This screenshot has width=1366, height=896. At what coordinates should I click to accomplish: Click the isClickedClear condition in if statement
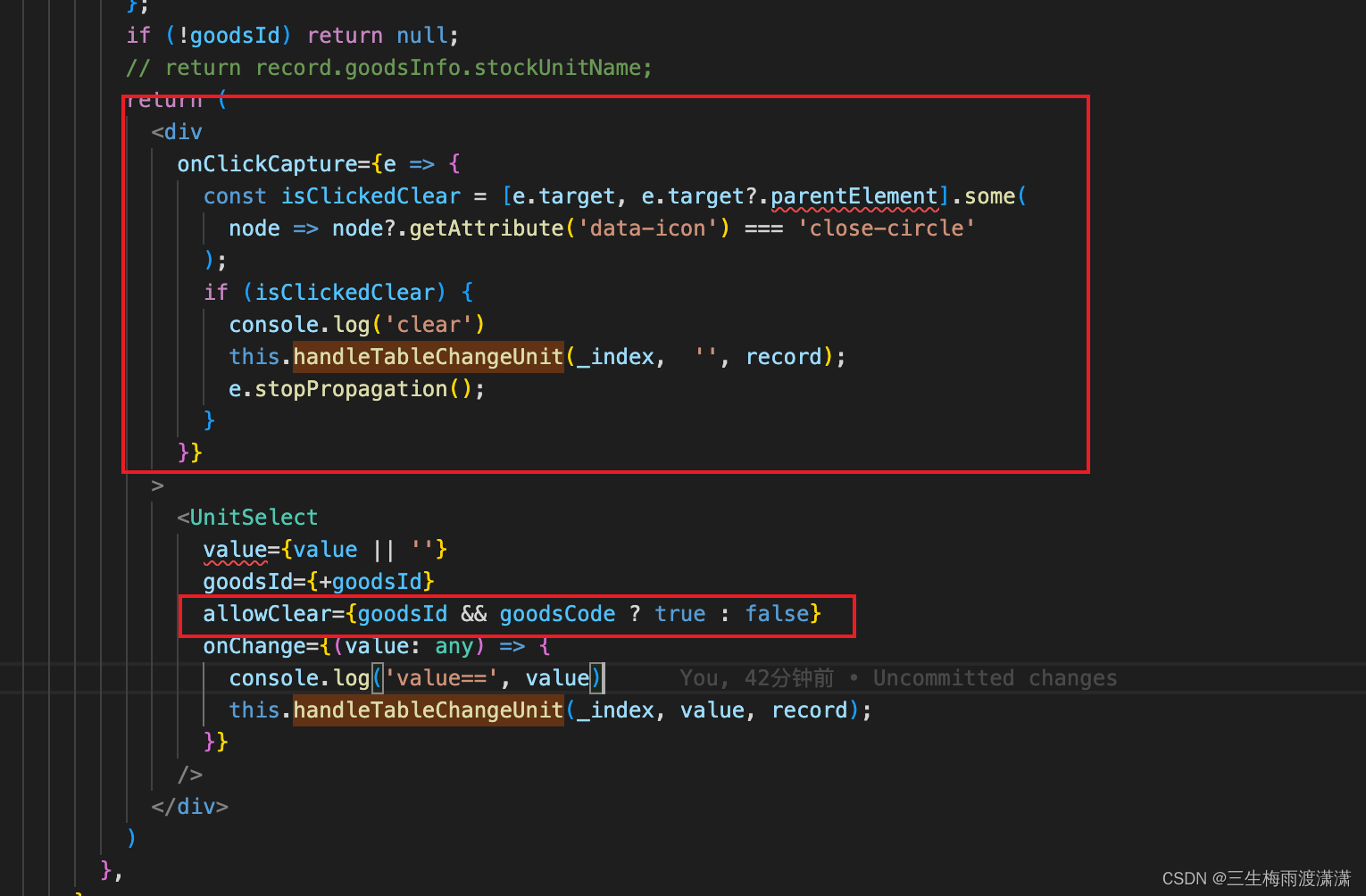coord(344,292)
